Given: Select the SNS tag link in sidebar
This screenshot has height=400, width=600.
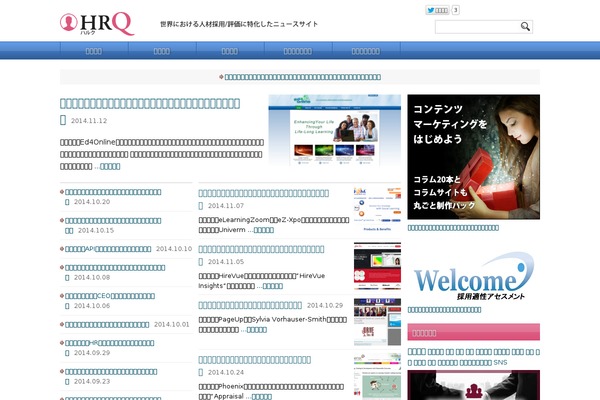Looking at the screenshot, I should (x=500, y=362).
